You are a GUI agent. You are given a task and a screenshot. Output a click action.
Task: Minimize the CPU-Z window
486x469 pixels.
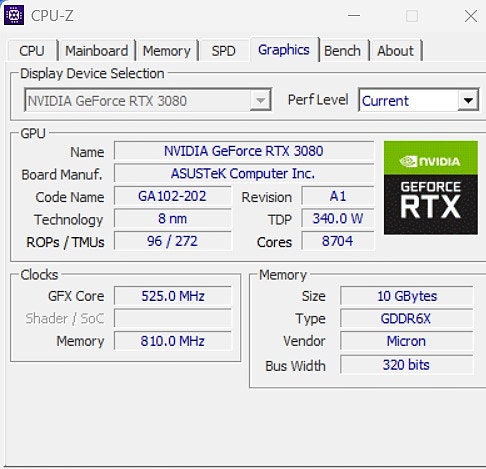click(x=354, y=16)
